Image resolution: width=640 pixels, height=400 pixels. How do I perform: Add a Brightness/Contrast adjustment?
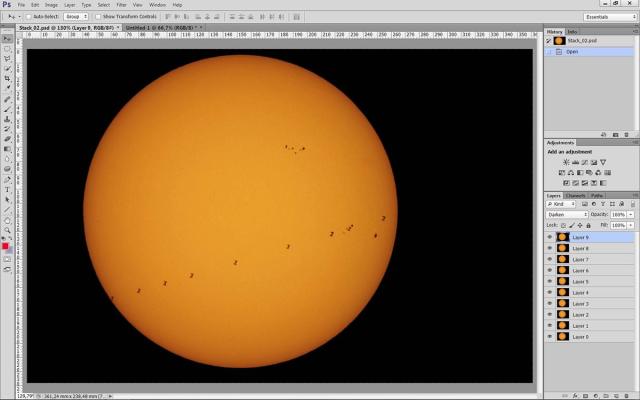(x=566, y=161)
